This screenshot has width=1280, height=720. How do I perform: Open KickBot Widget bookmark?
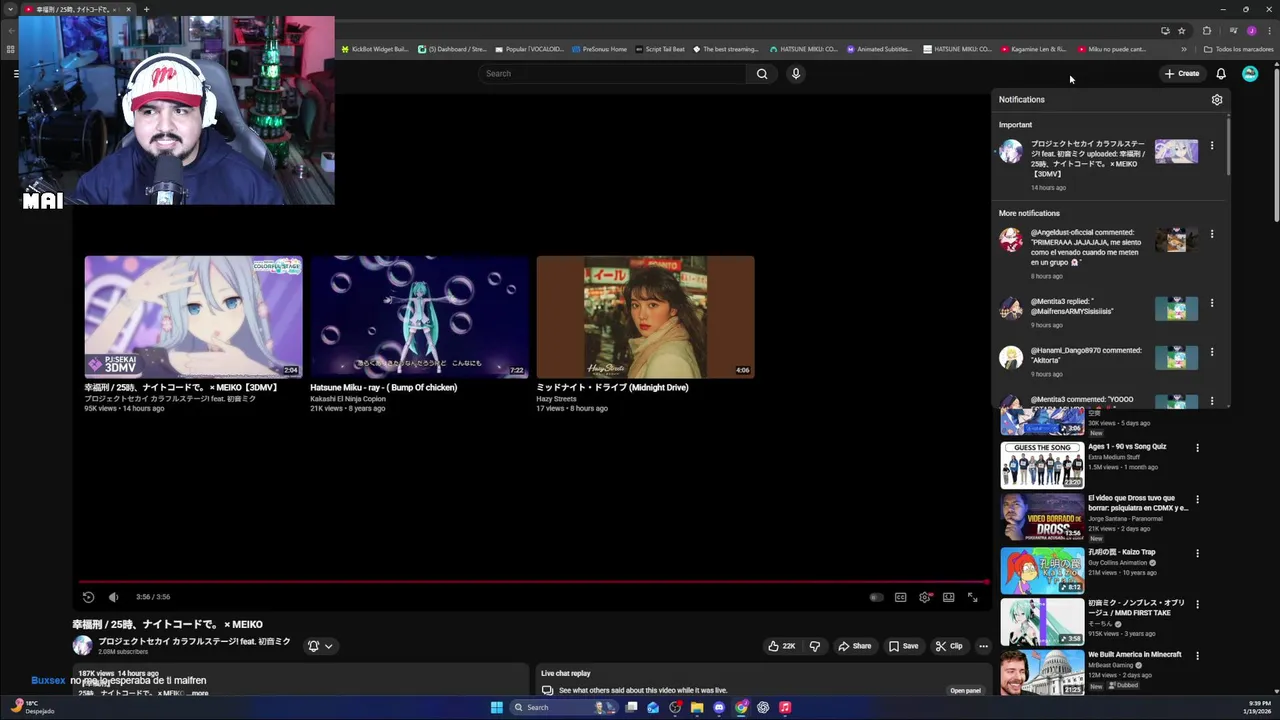375,49
